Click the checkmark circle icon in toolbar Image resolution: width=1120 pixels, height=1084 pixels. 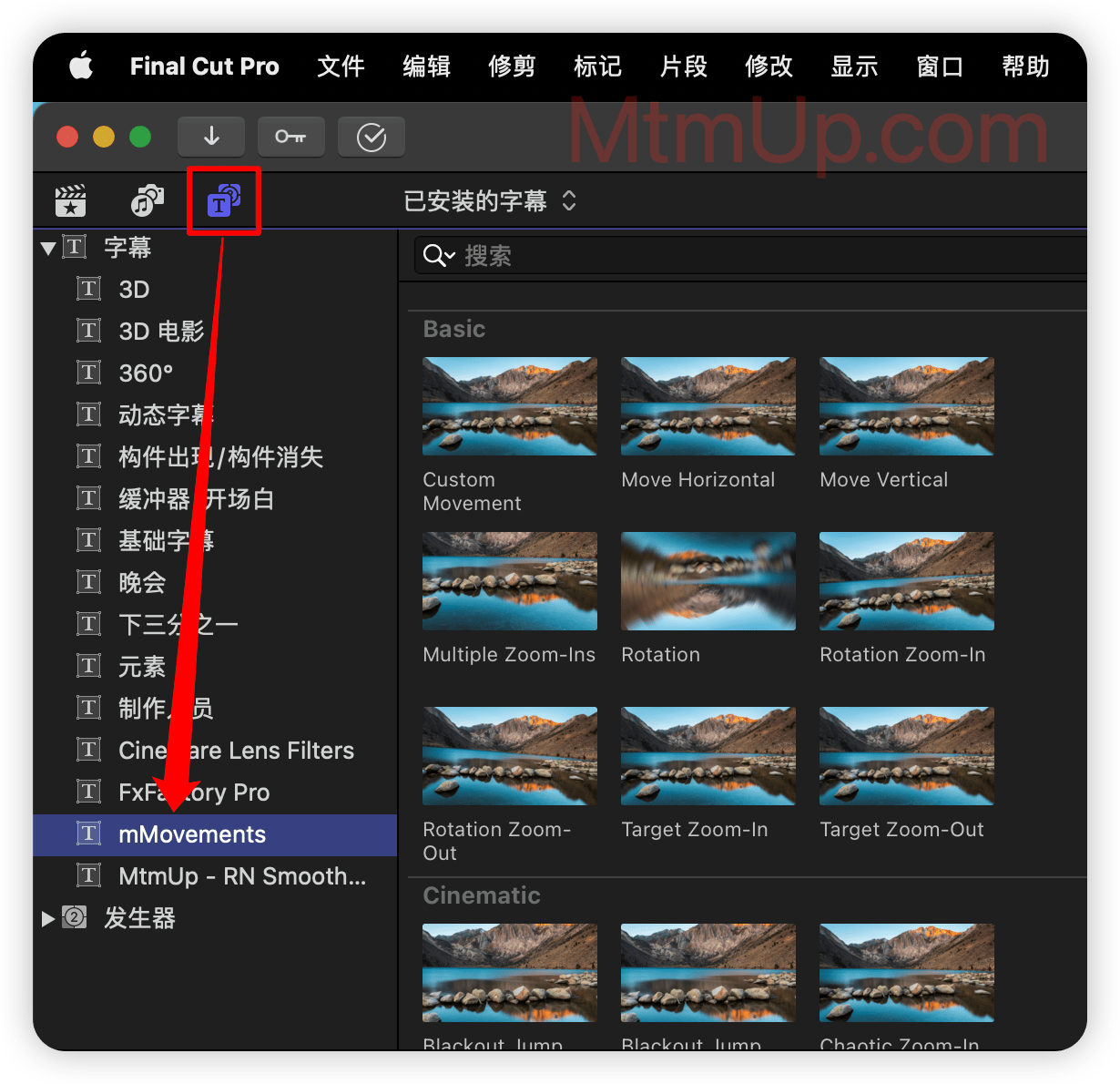[x=372, y=137]
